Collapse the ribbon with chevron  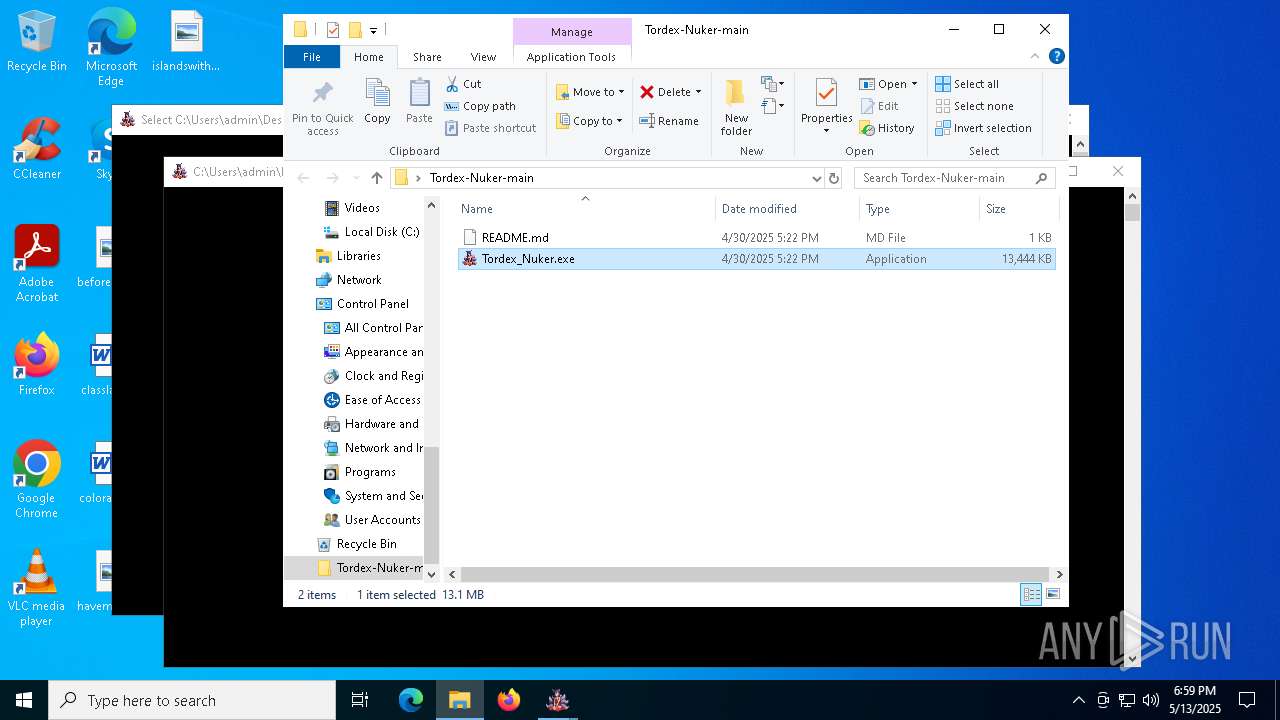click(x=1035, y=56)
